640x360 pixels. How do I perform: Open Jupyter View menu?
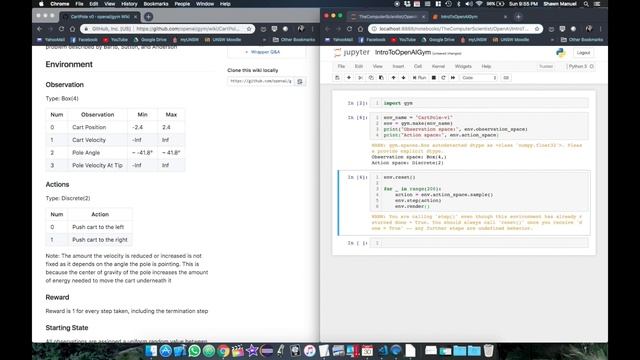378,66
